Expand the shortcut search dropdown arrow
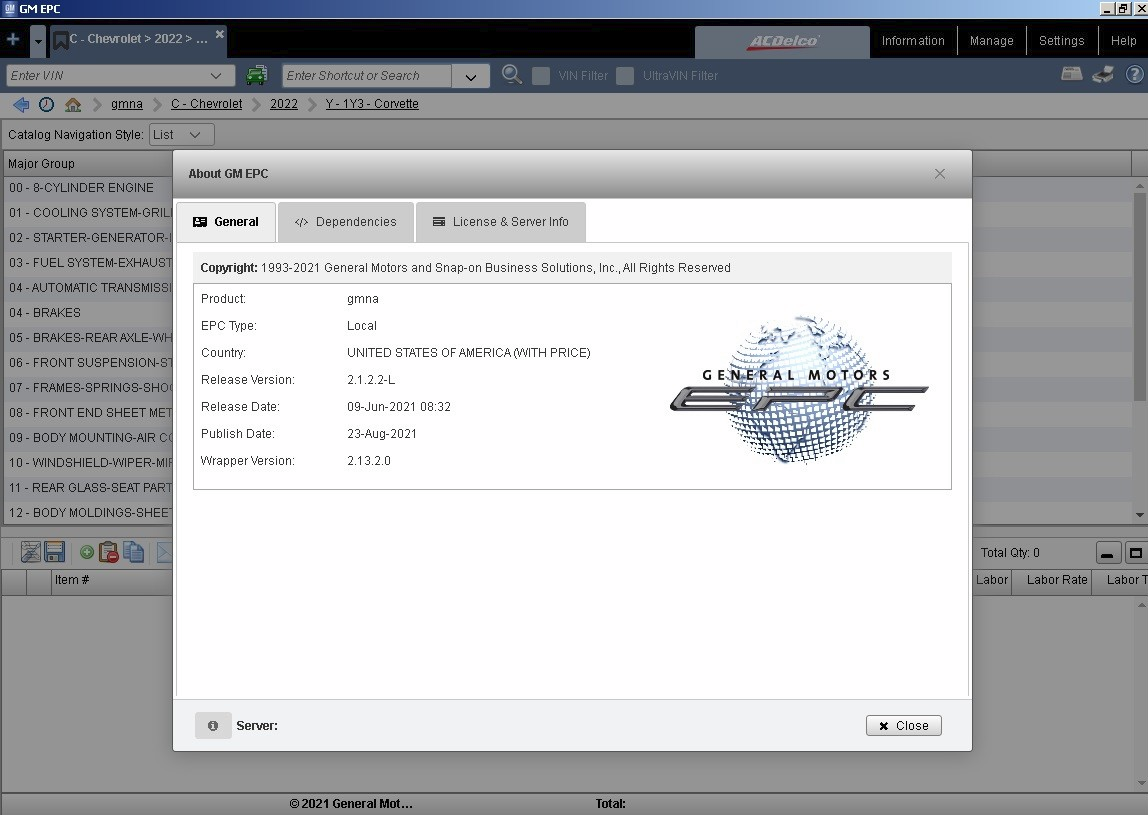This screenshot has height=815, width=1148. click(470, 76)
